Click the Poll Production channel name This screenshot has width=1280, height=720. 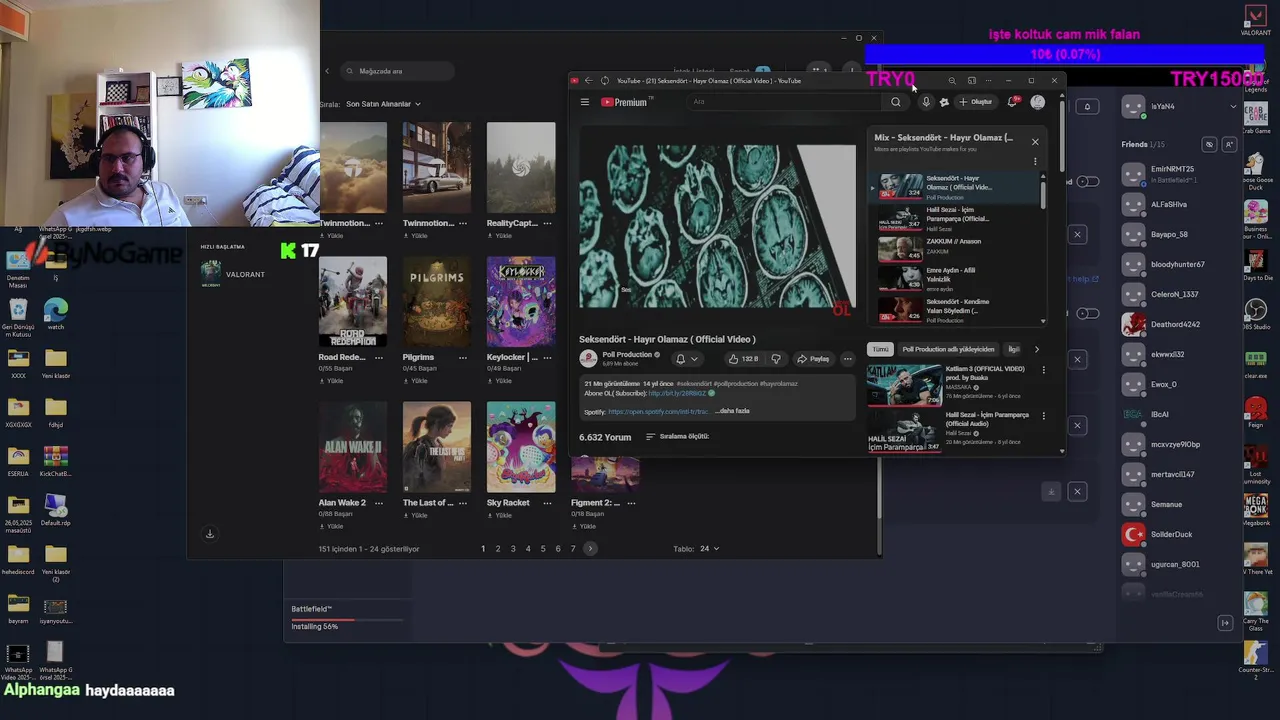point(627,354)
